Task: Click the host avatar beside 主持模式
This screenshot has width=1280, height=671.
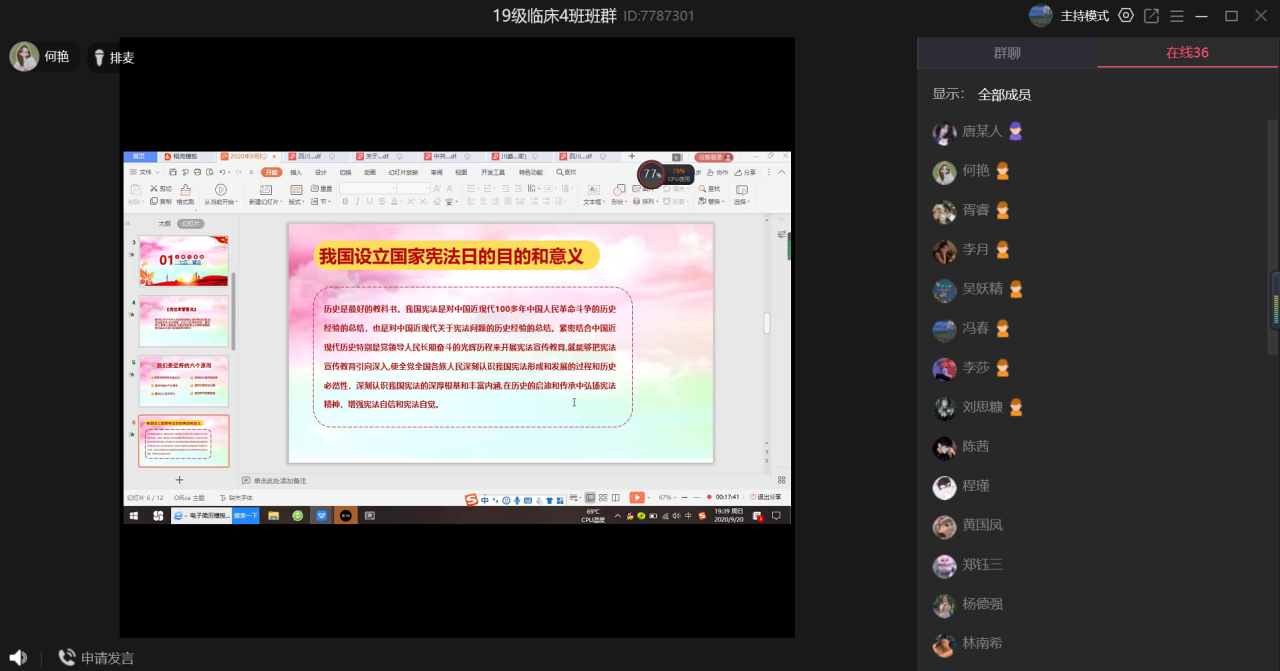Action: pyautogui.click(x=1041, y=16)
